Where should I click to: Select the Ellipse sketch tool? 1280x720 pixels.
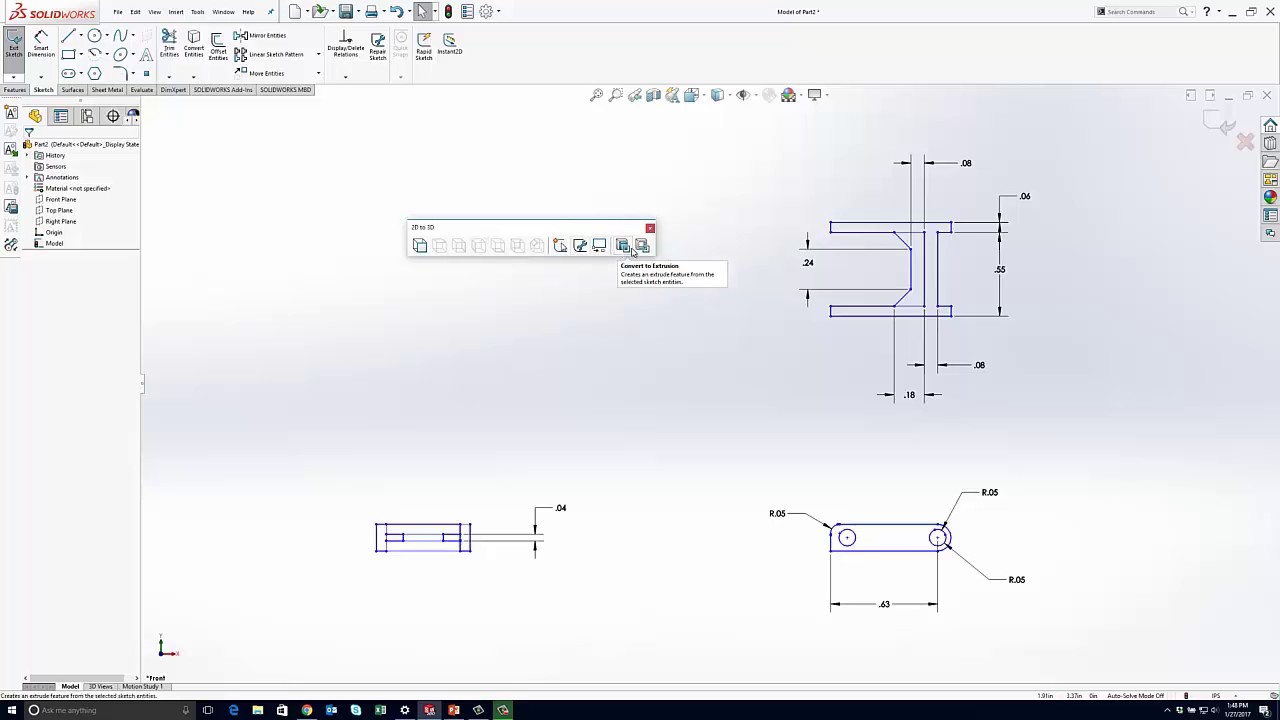tap(120, 54)
